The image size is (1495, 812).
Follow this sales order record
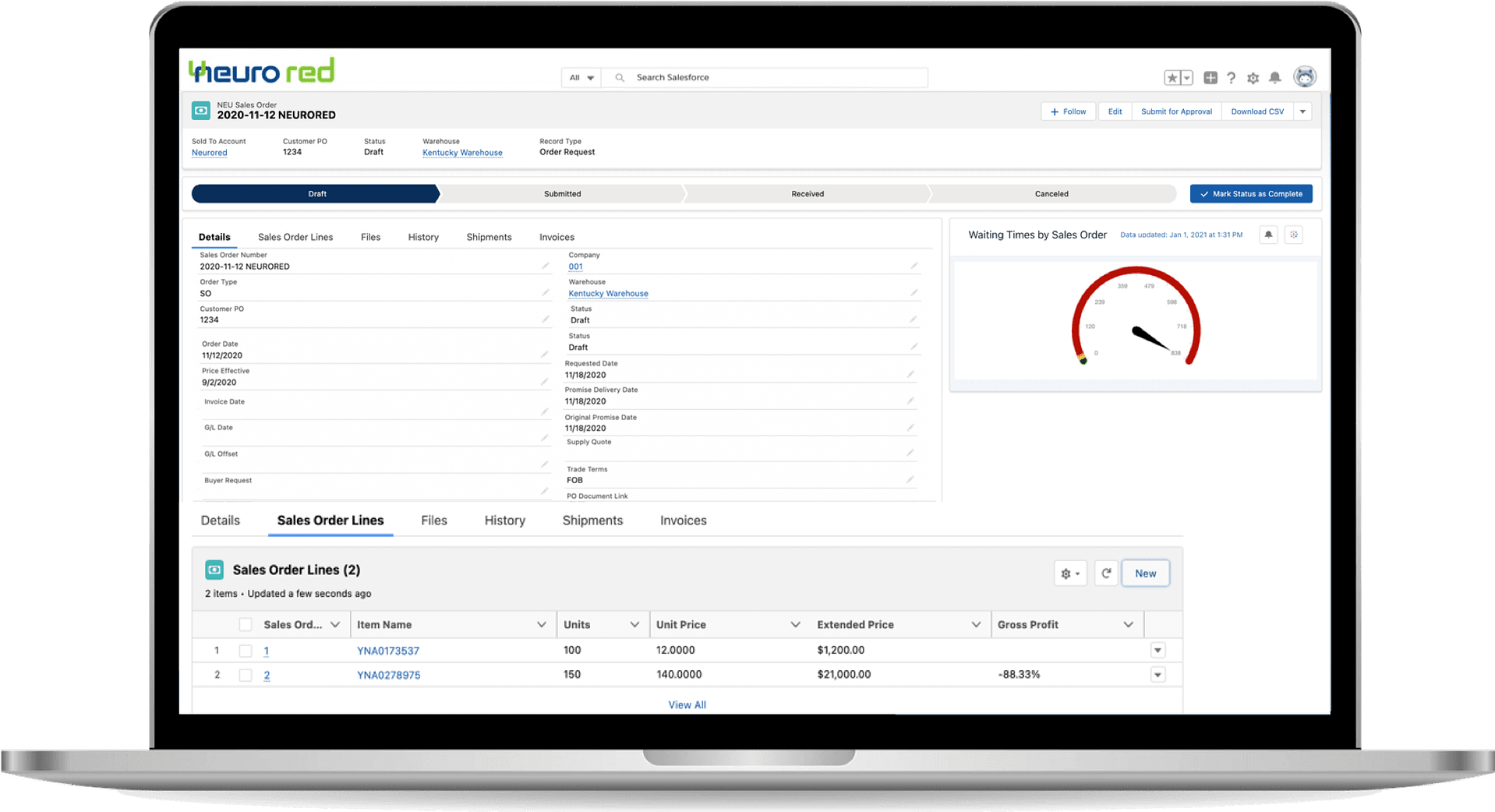[x=1068, y=111]
